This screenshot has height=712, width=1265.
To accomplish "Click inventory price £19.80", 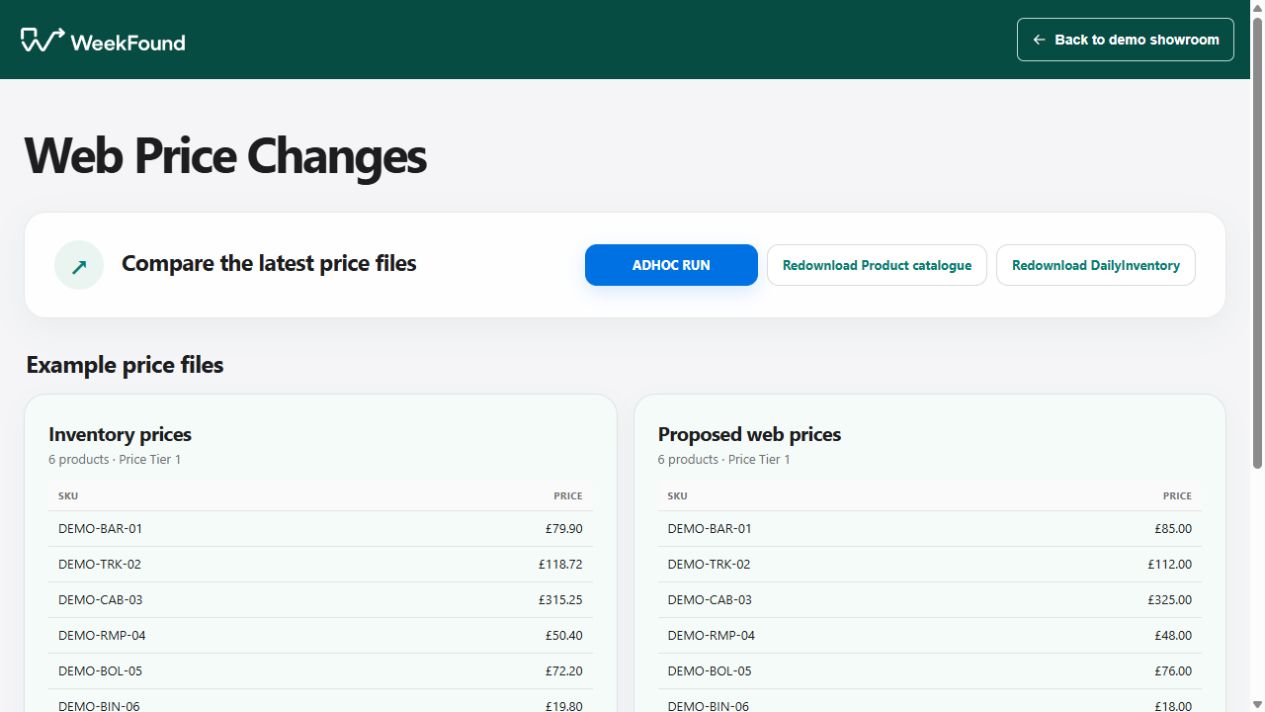I will pyautogui.click(x=564, y=706).
